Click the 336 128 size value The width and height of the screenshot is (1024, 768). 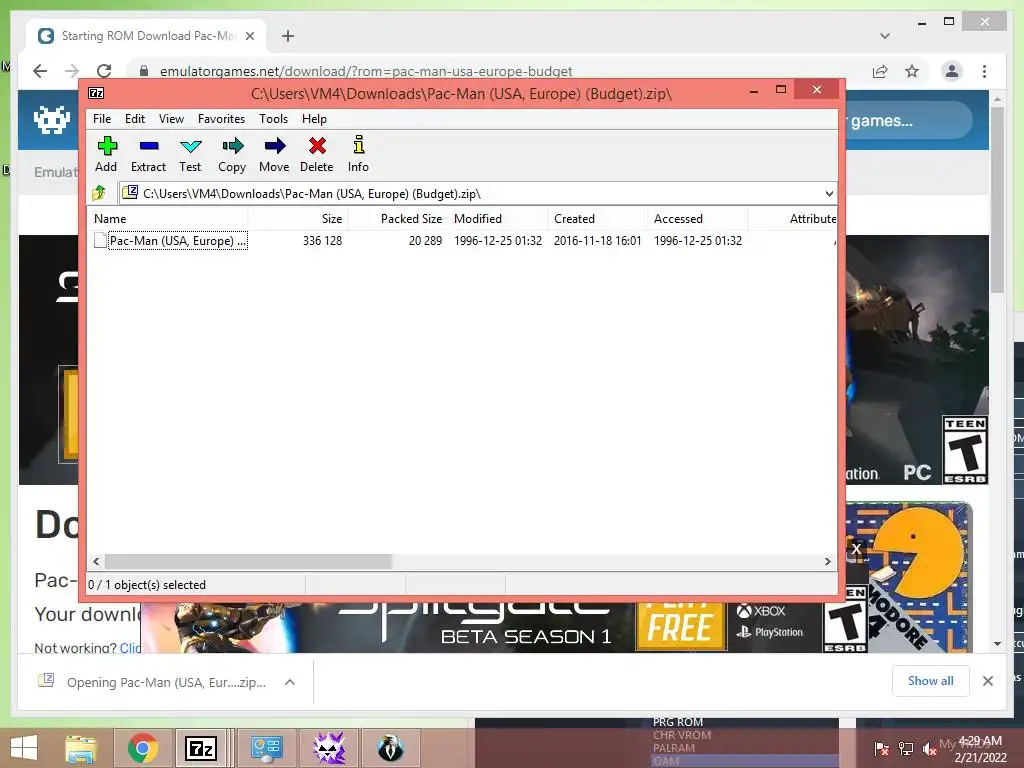323,240
